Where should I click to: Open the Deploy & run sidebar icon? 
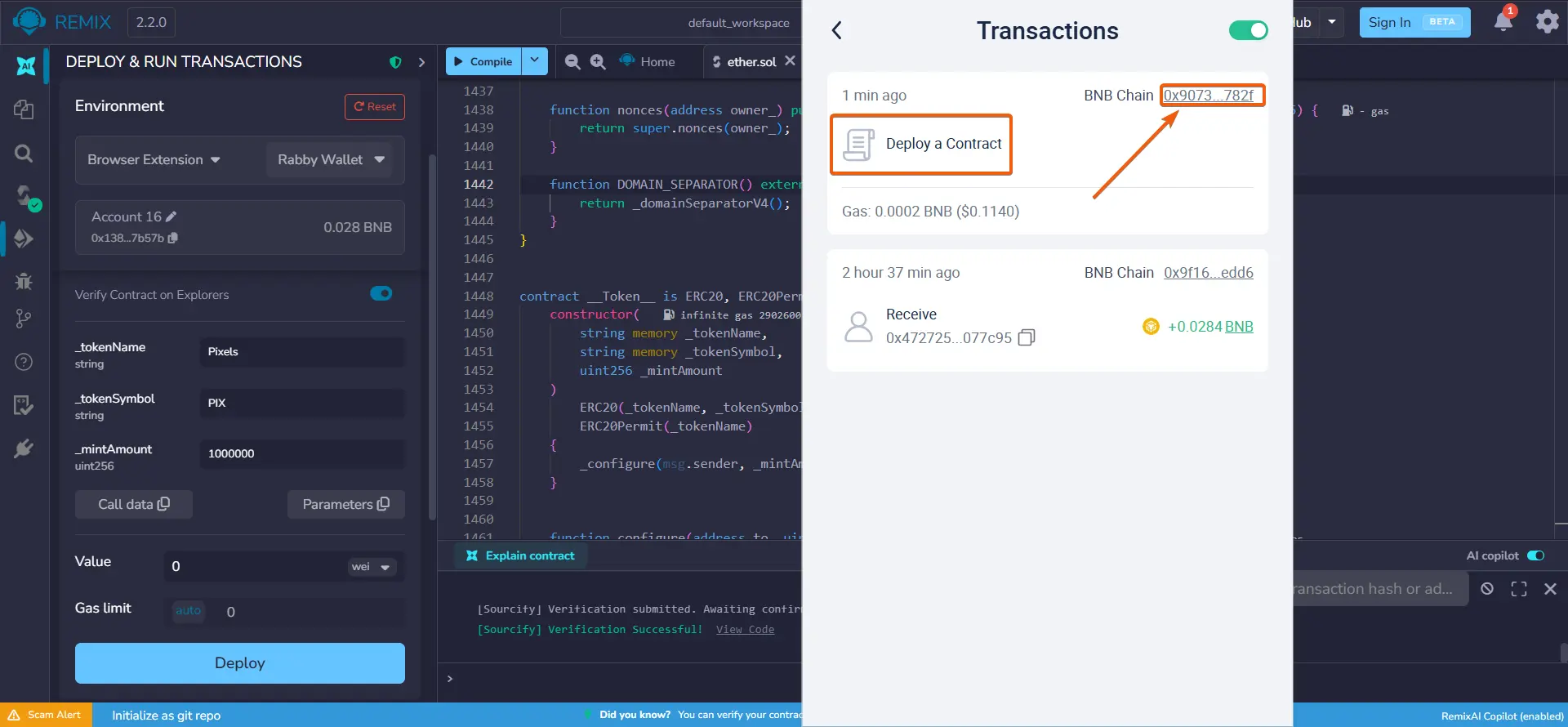coord(24,239)
